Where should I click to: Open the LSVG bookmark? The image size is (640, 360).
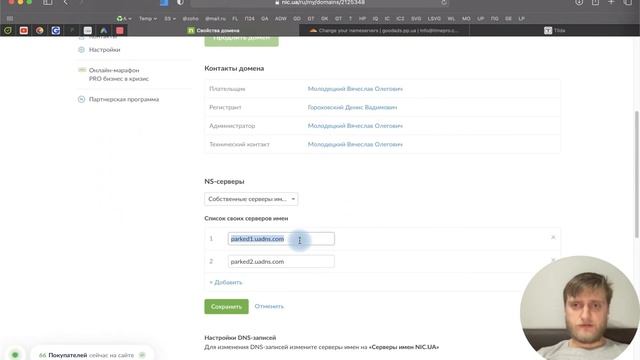coord(434,18)
